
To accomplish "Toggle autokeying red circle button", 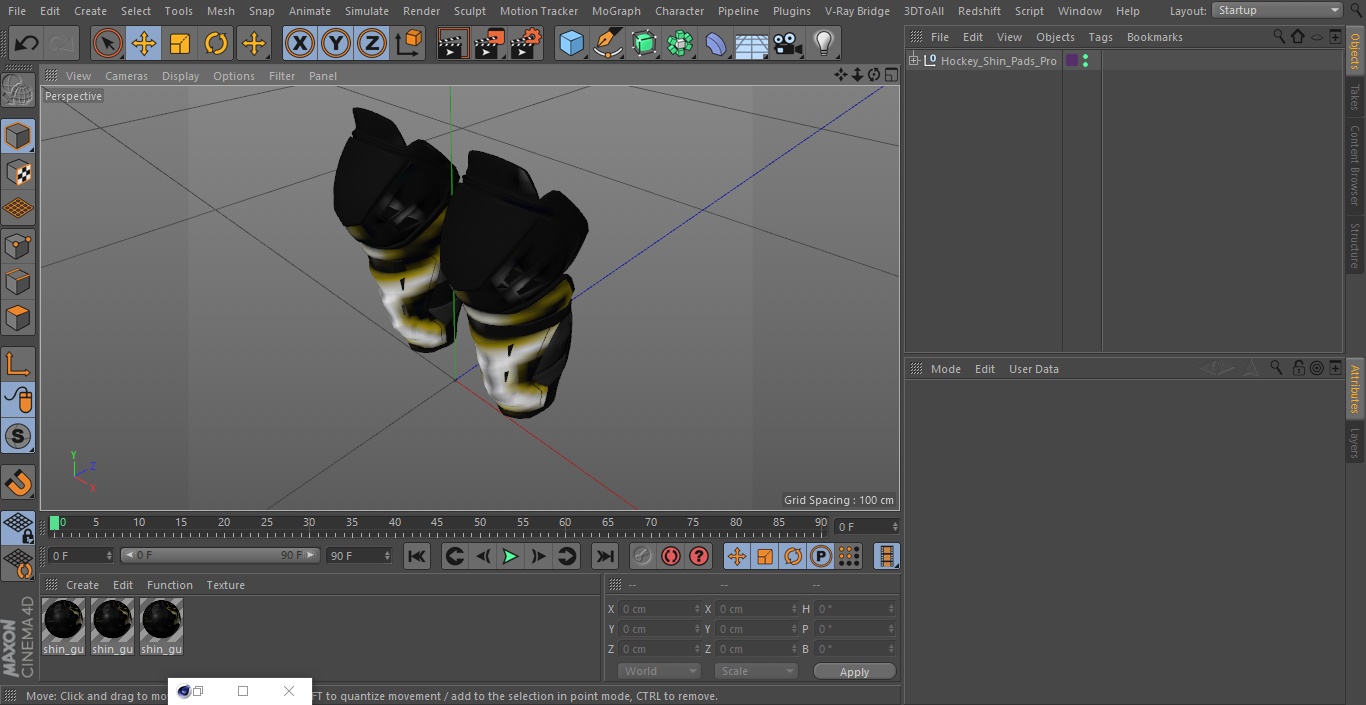I will tap(671, 556).
